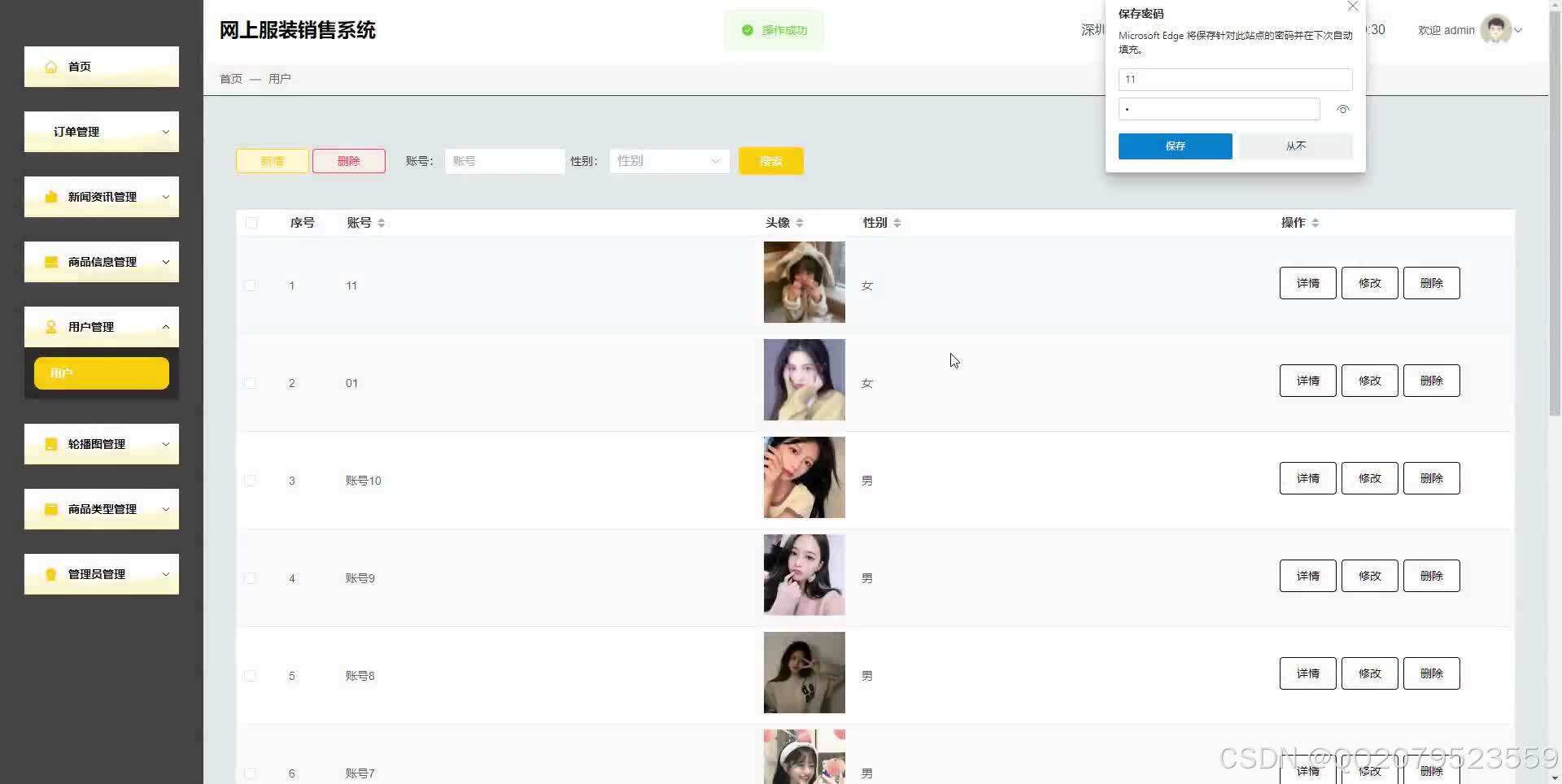Click 删除 for account 11 row
Screen dimensions: 1562x784
(x=1432, y=283)
